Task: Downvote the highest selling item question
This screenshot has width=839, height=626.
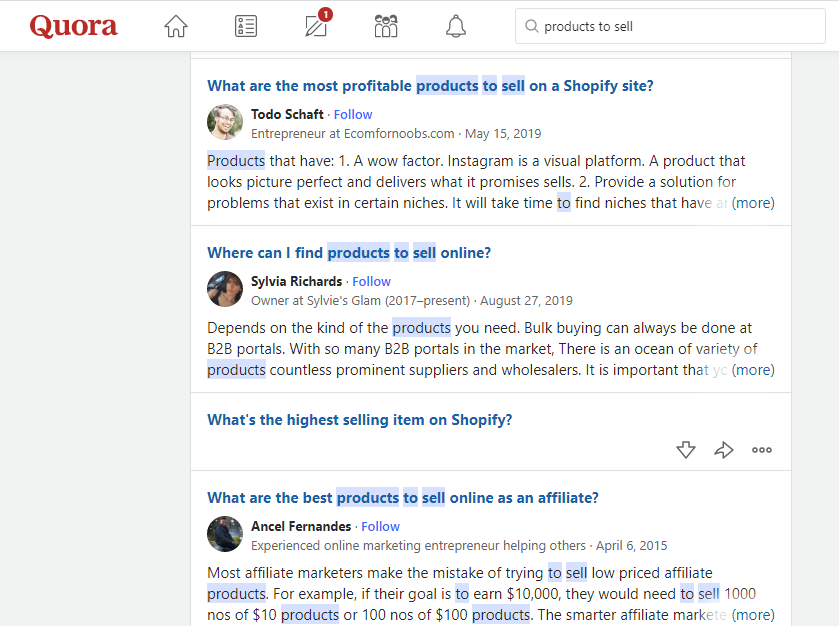Action: point(685,450)
